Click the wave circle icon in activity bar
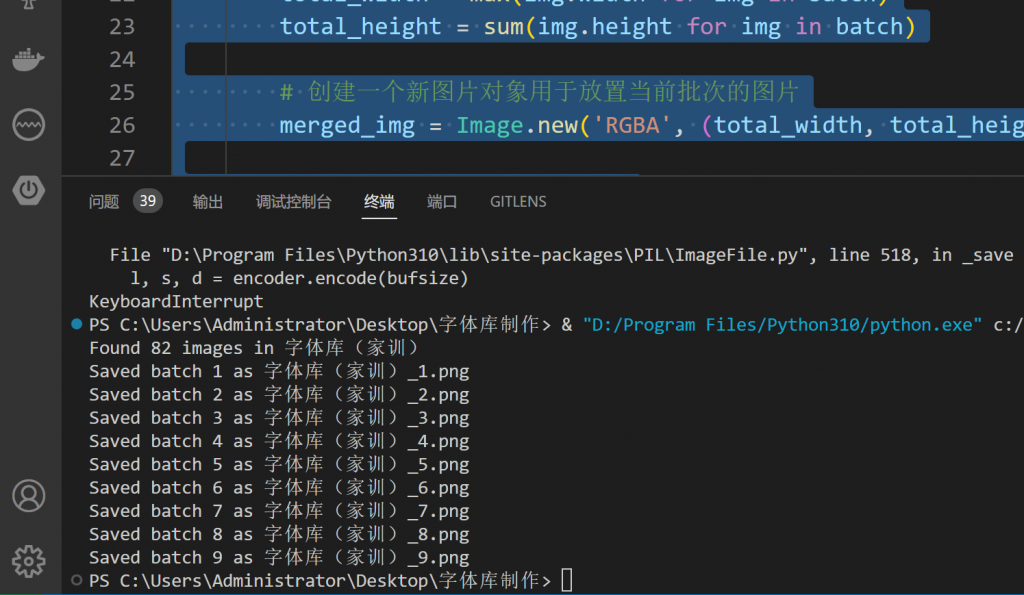 click(x=28, y=125)
